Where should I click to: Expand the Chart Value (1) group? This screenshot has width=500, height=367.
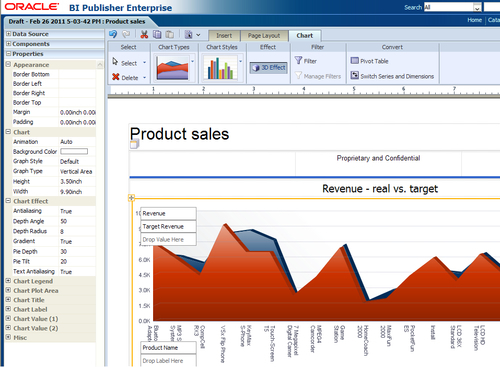[x=8, y=318]
